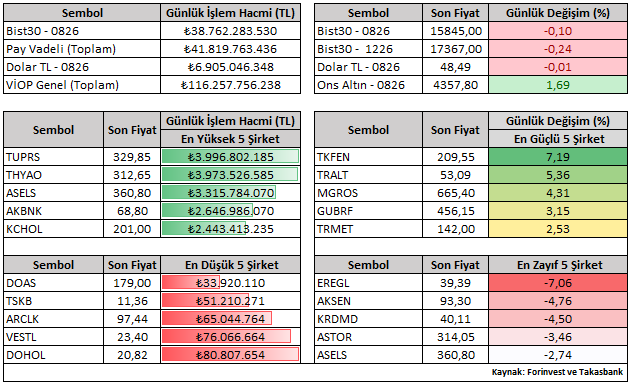Select the 'En Güçlü 5 Şirket' header

[558, 139]
